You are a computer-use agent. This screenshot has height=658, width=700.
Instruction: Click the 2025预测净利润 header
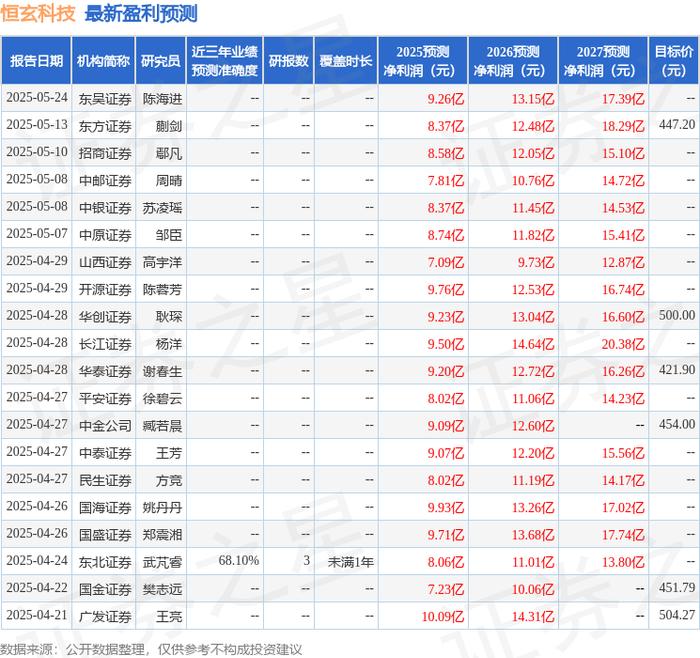pos(423,61)
